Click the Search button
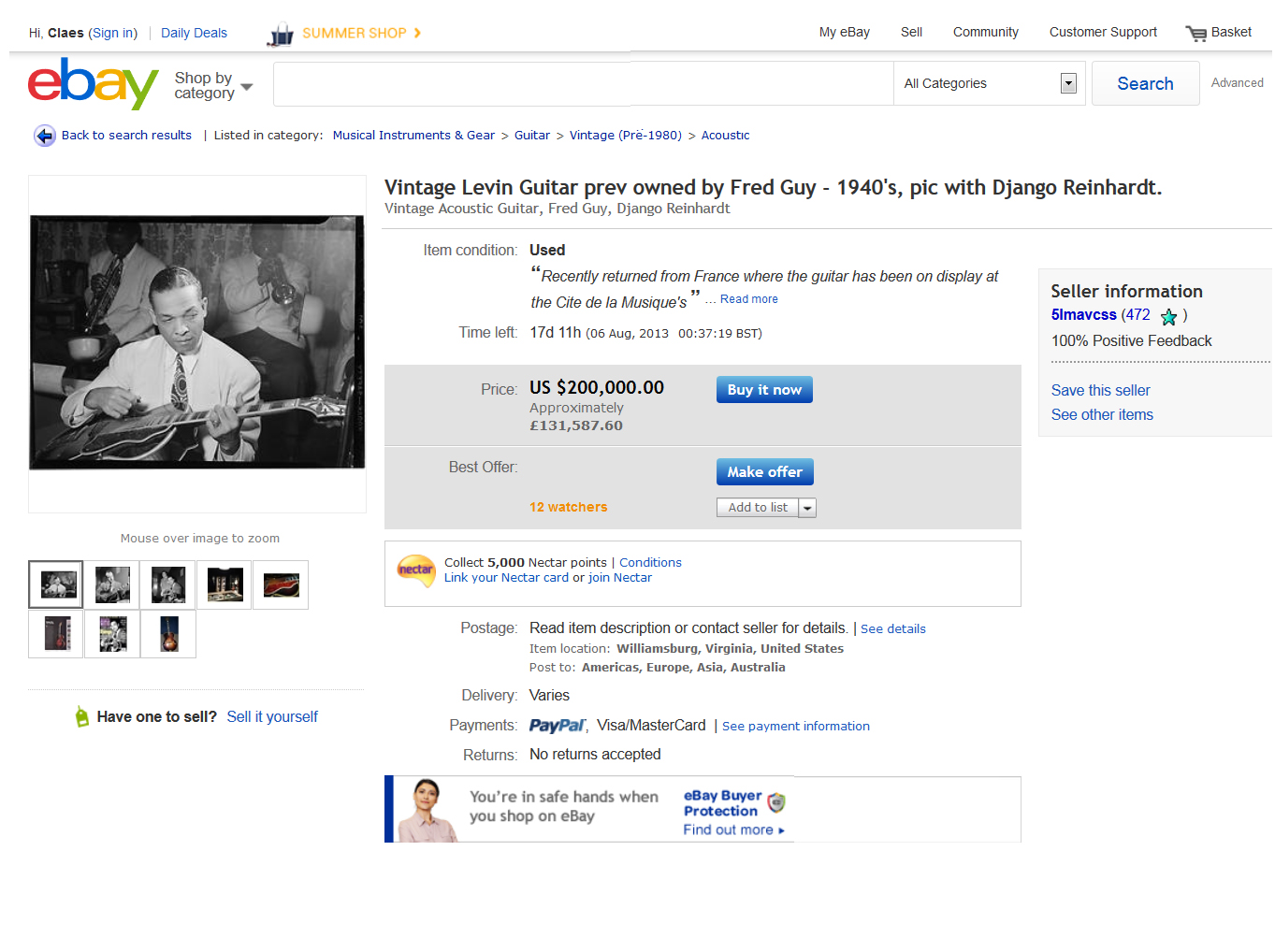 1145,83
